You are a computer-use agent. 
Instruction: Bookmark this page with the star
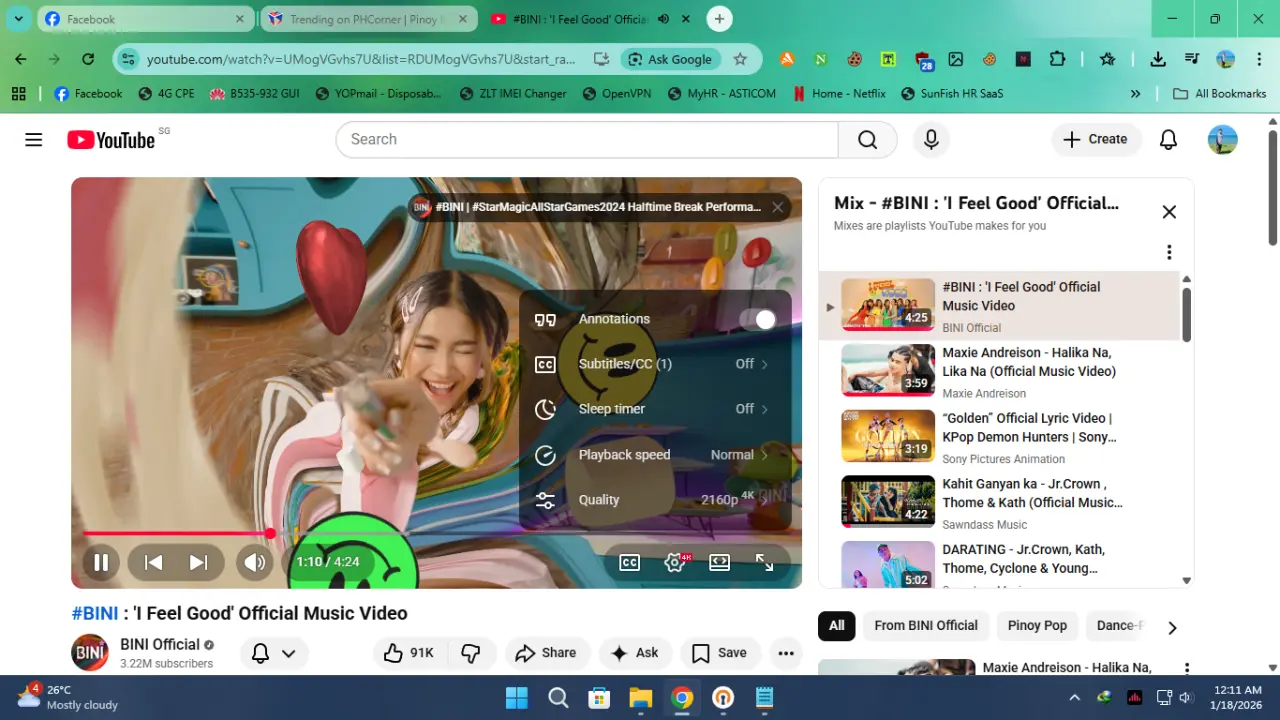(x=740, y=59)
